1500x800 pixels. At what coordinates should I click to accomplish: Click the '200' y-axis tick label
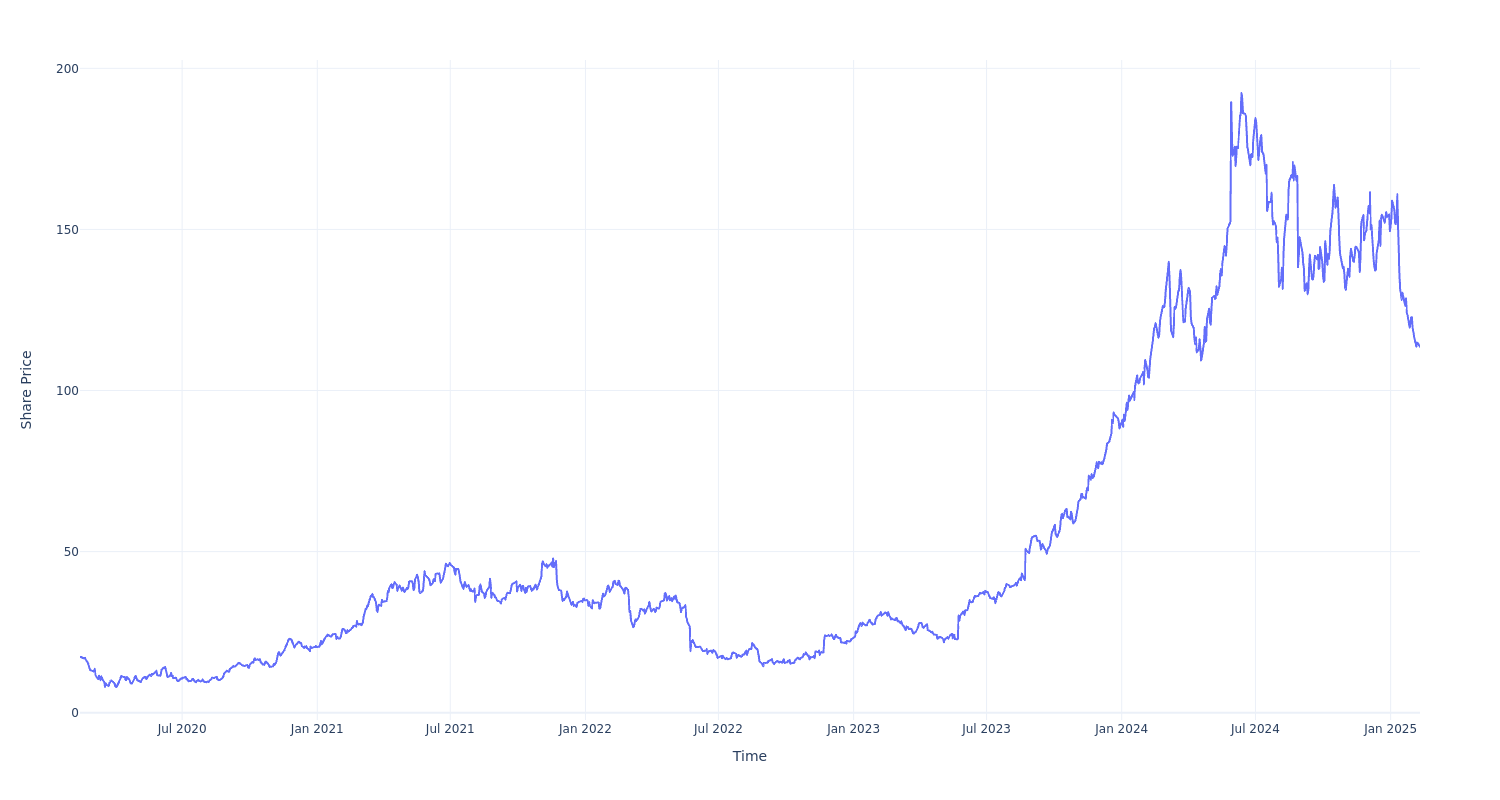pos(67,69)
